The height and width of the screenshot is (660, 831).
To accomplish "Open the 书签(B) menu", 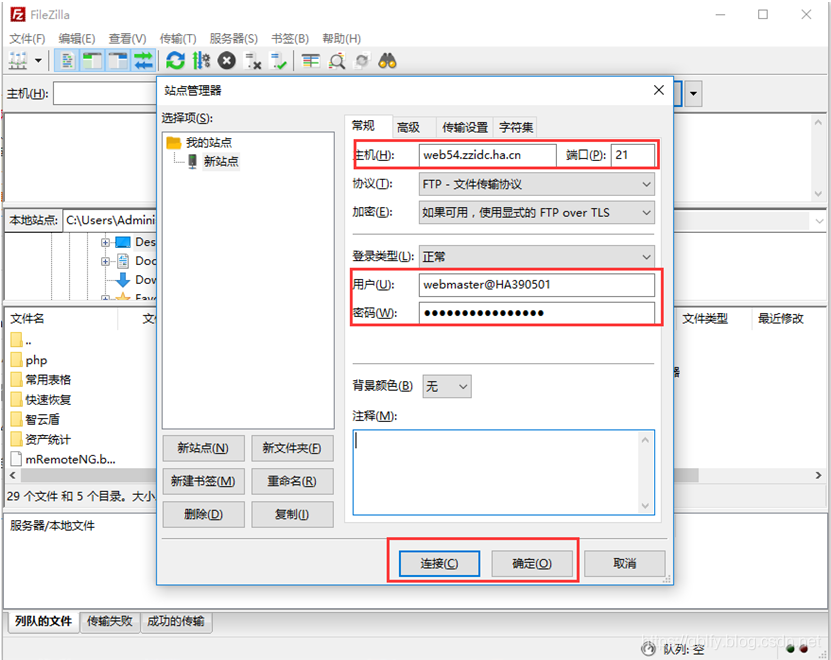I will [x=290, y=39].
